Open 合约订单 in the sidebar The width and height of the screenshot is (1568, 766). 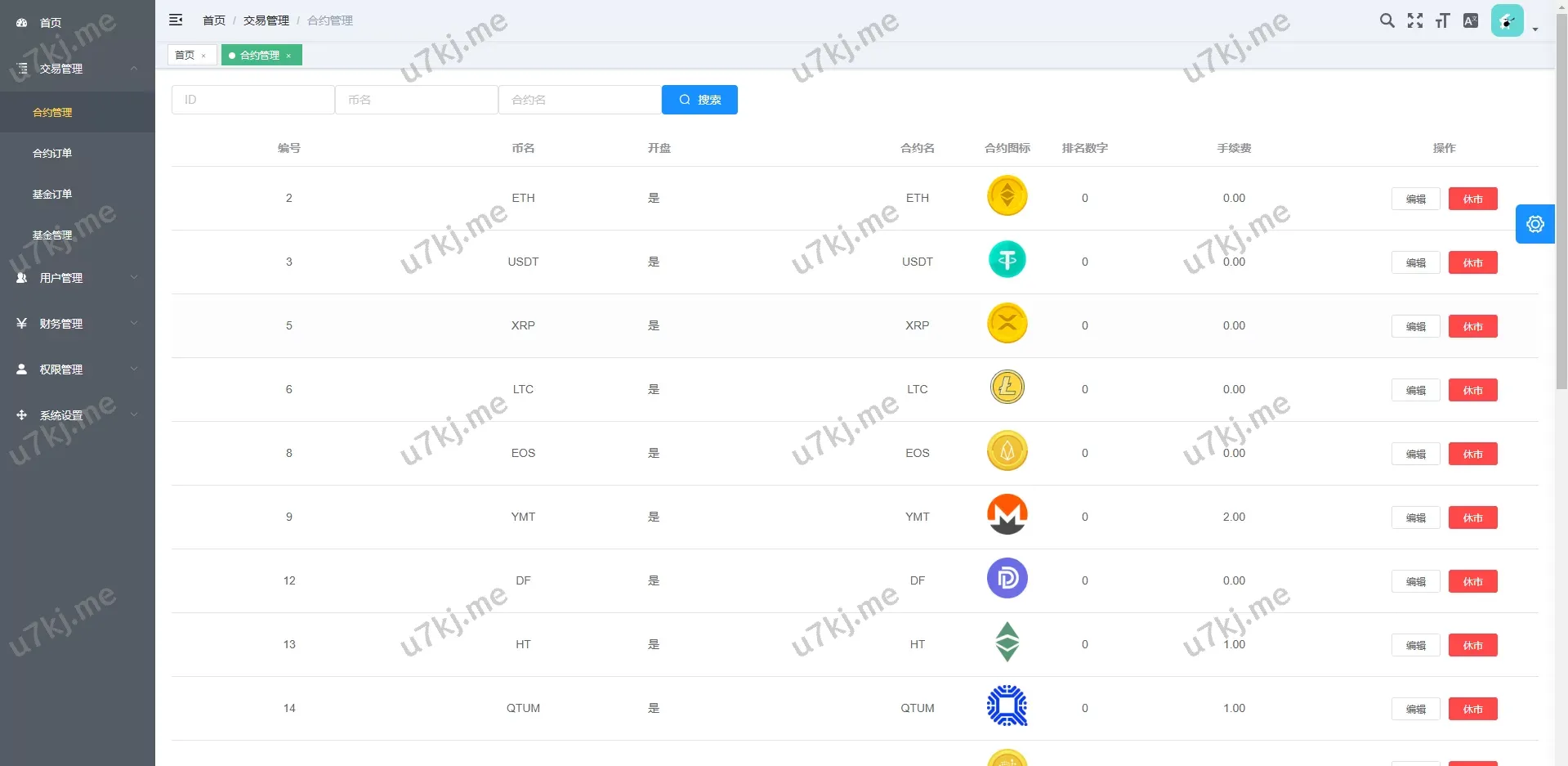(x=52, y=153)
